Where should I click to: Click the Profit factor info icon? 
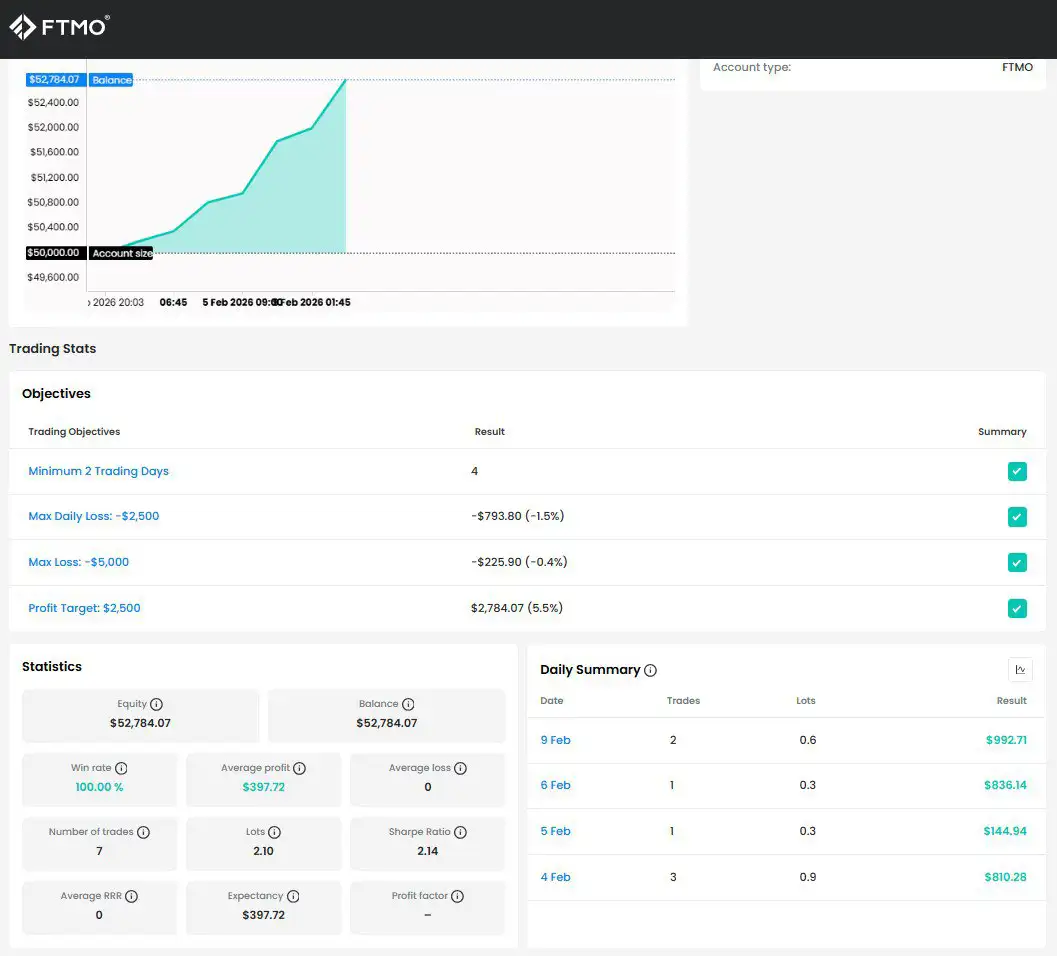pyautogui.click(x=457, y=896)
